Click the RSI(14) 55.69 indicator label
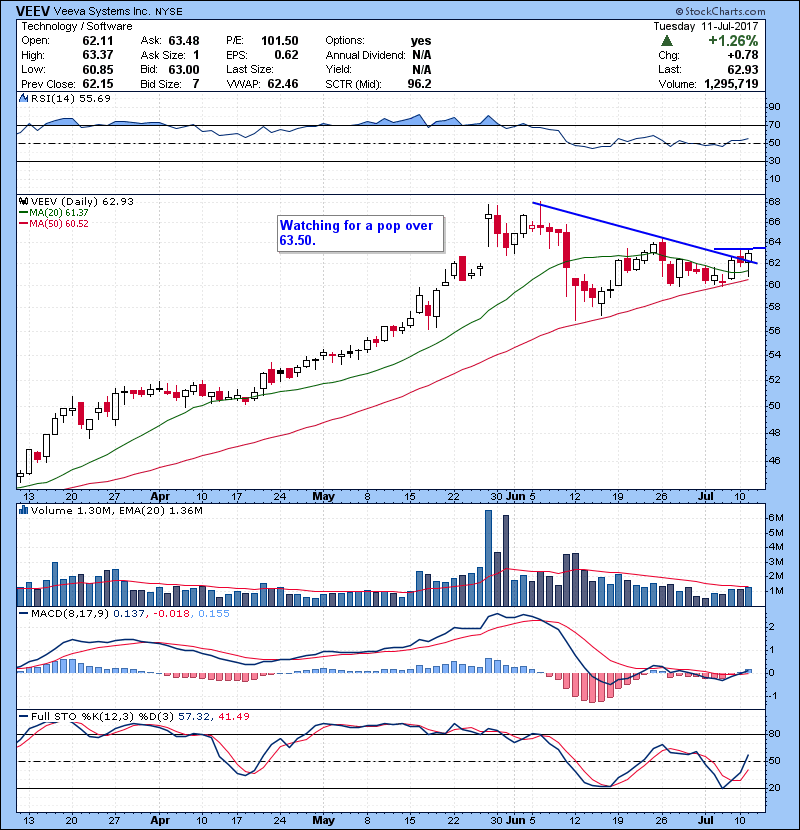 tap(71, 98)
